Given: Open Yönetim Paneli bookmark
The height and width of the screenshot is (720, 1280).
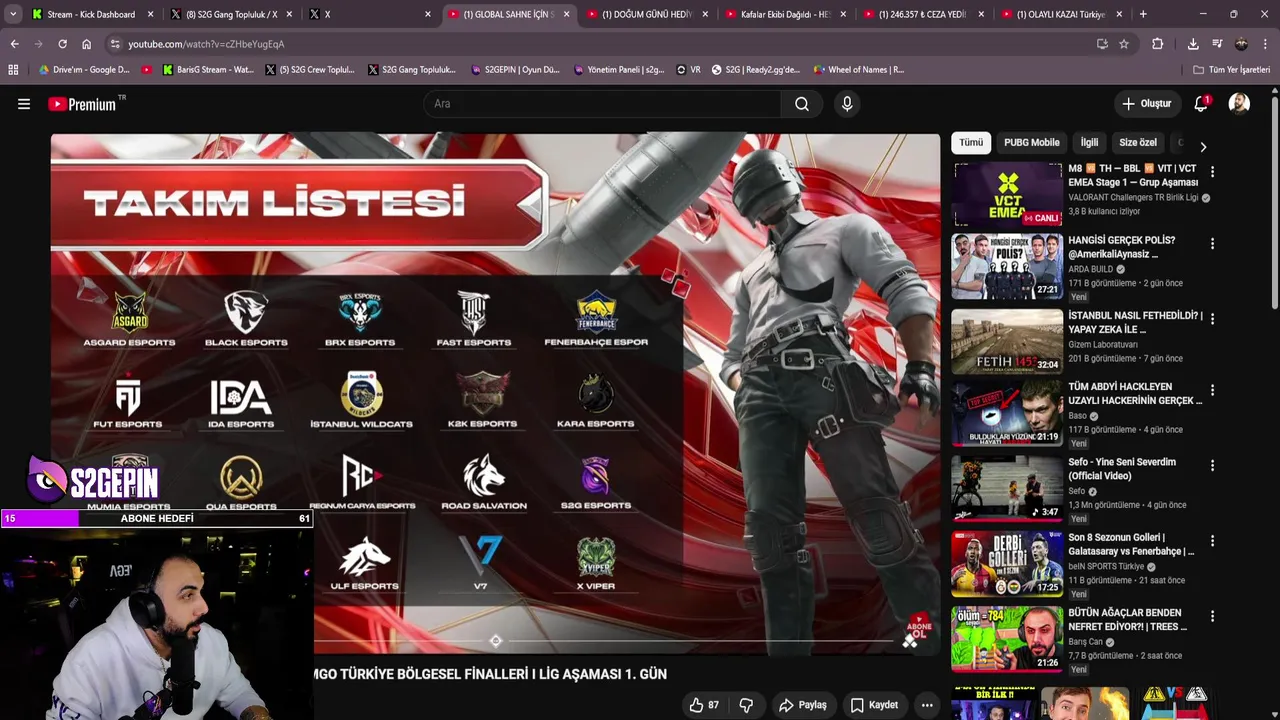Looking at the screenshot, I should pyautogui.click(x=618, y=70).
